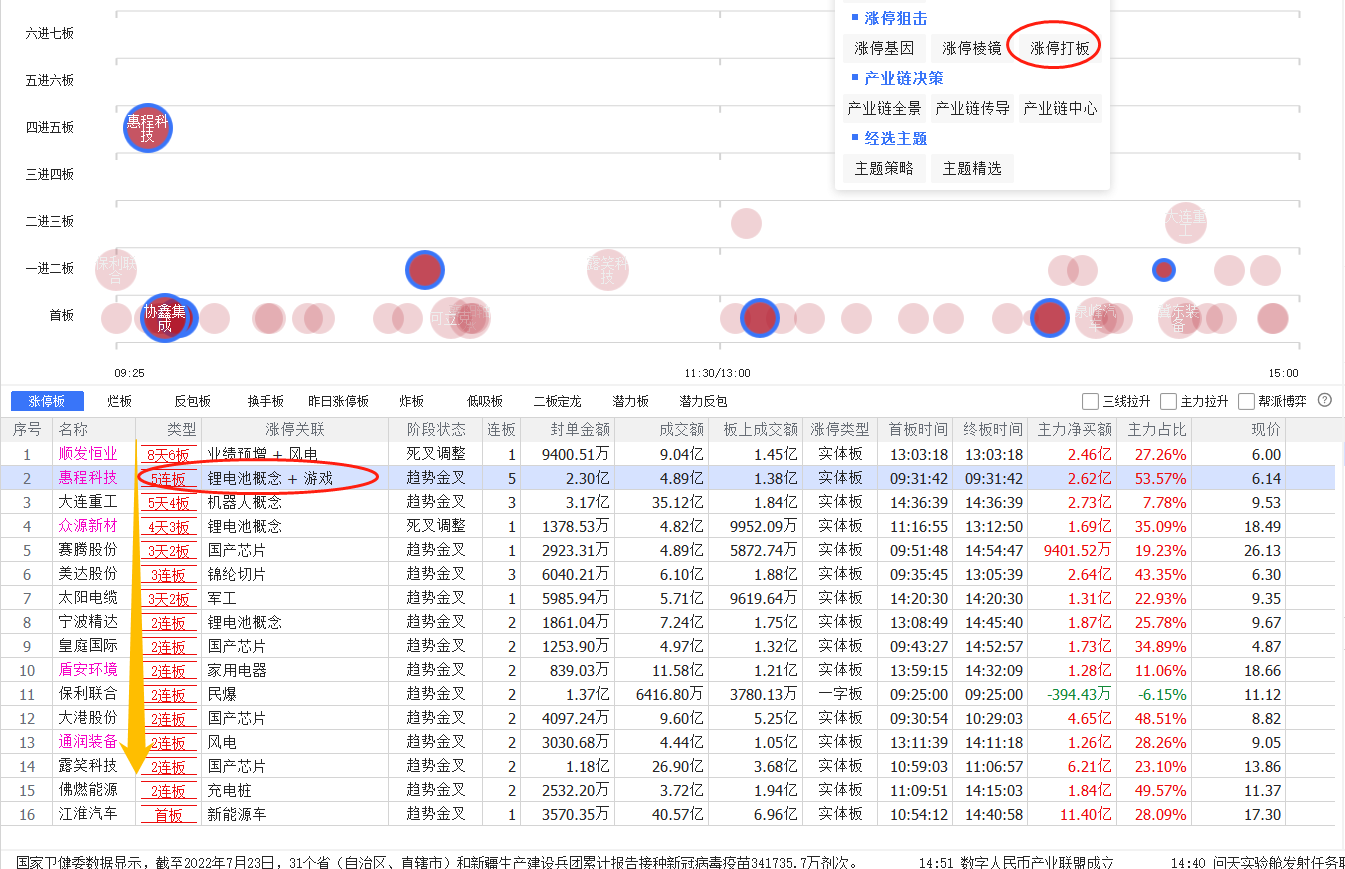Open 产业链中心 in the menu panel
Image resolution: width=1345 pixels, height=869 pixels.
[1060, 109]
